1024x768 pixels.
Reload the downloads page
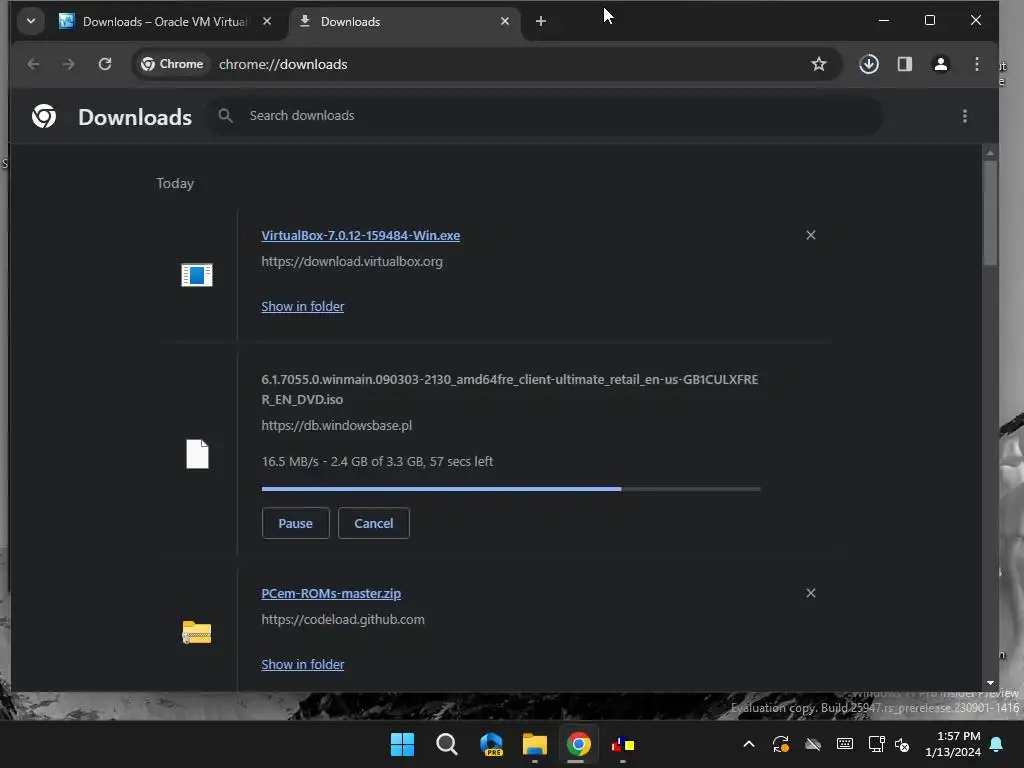104,64
